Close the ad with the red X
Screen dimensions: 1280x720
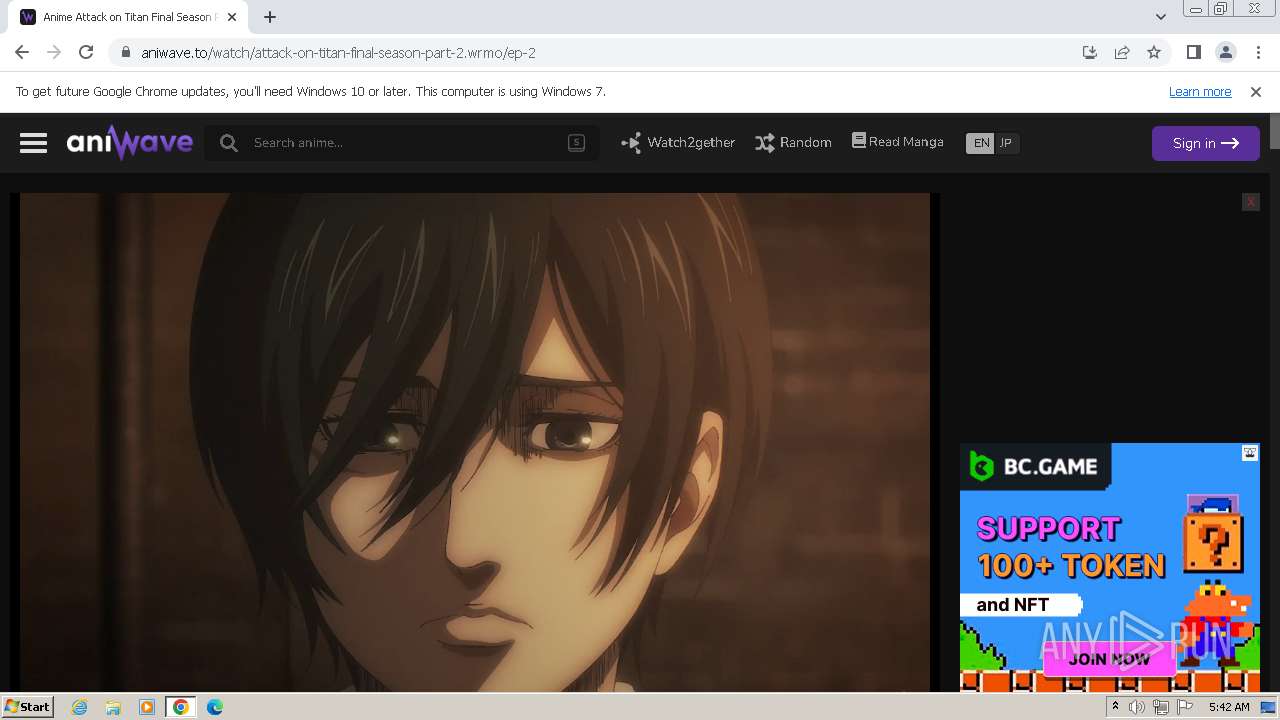[x=1250, y=202]
